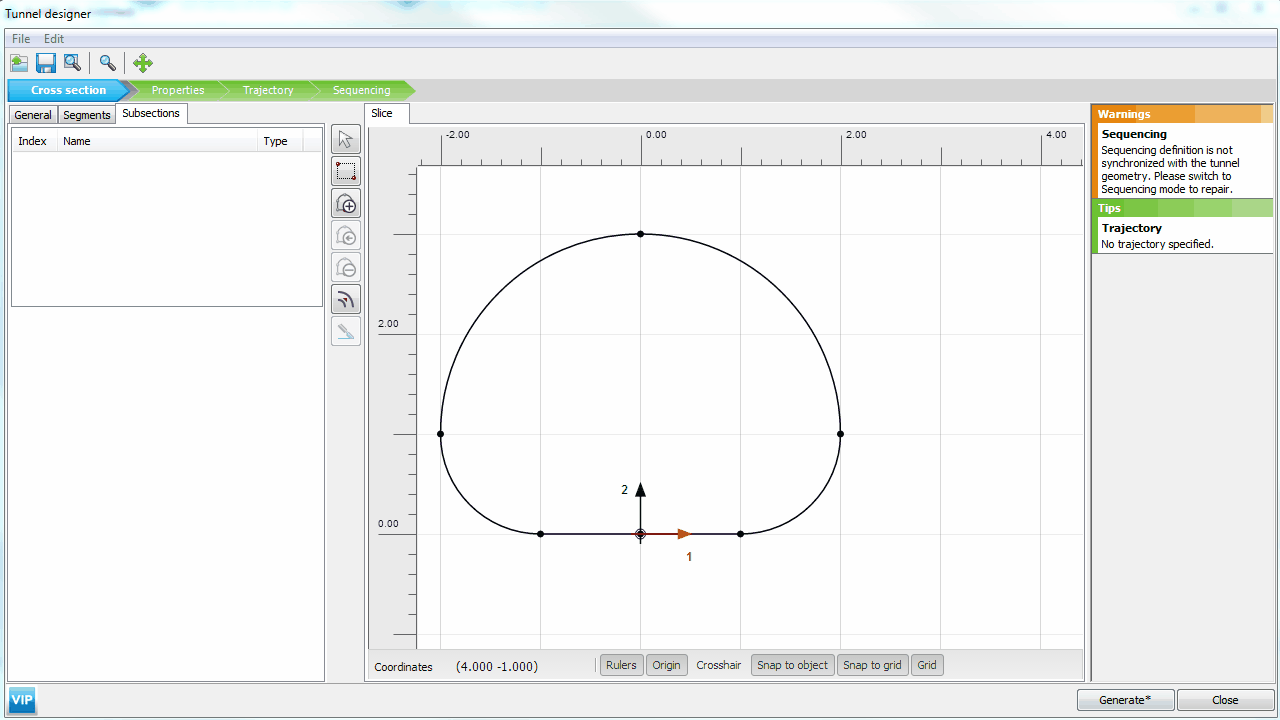Switch to the Segments tab

(x=87, y=115)
